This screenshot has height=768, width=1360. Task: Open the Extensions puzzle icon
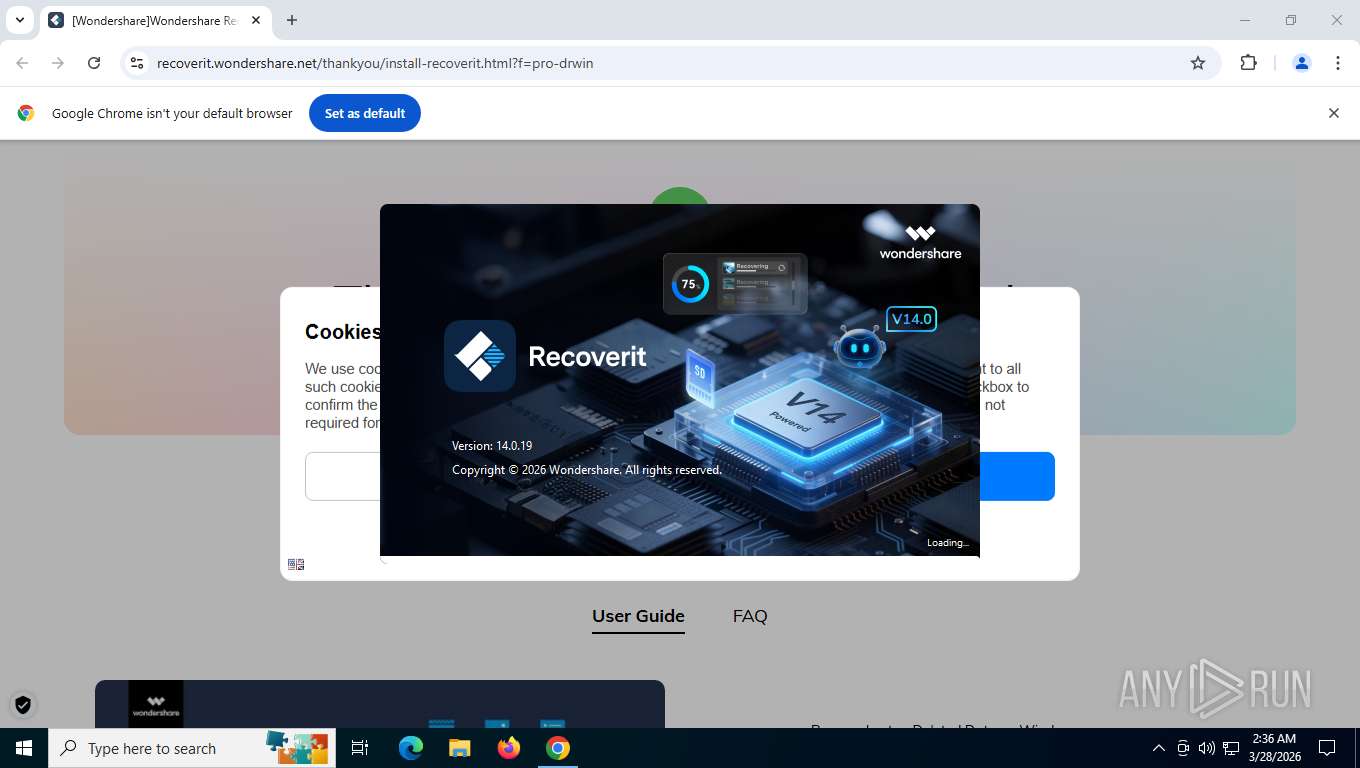coord(1248,63)
